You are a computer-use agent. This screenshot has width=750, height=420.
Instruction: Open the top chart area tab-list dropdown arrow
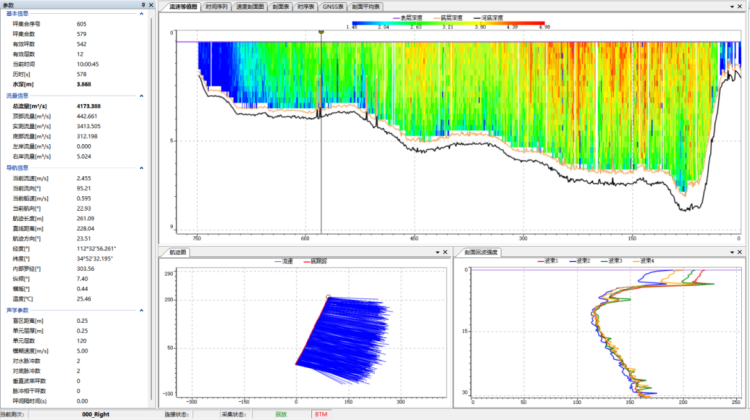point(732,7)
